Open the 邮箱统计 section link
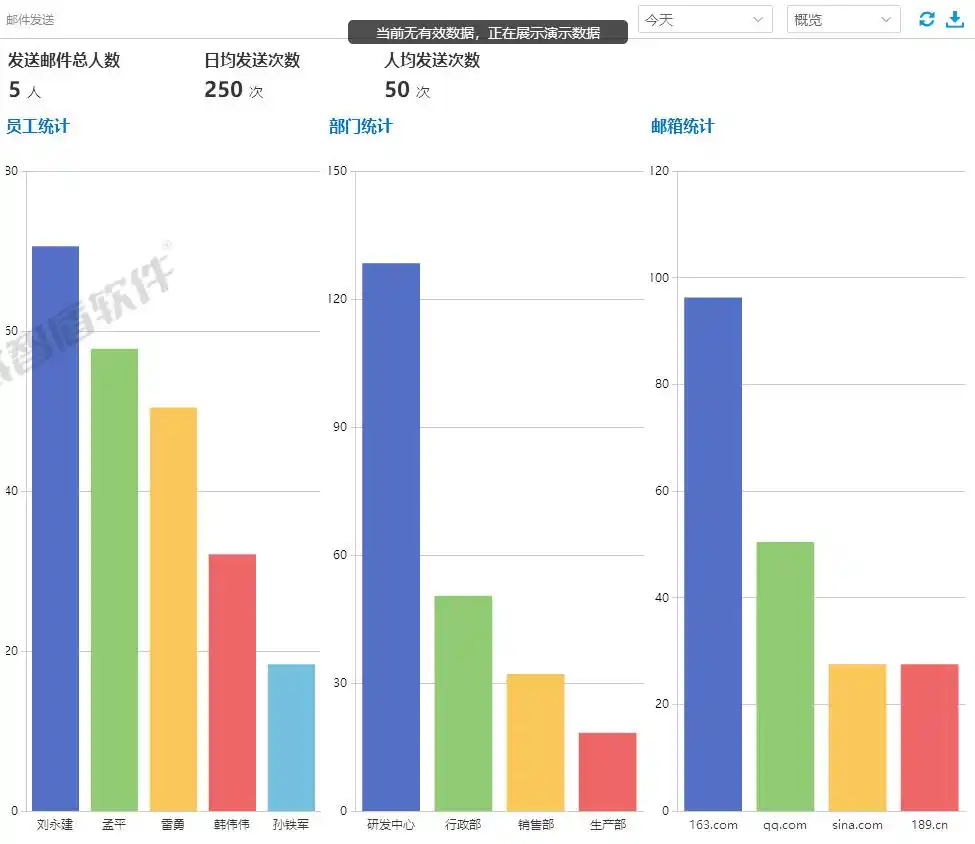 tap(683, 126)
